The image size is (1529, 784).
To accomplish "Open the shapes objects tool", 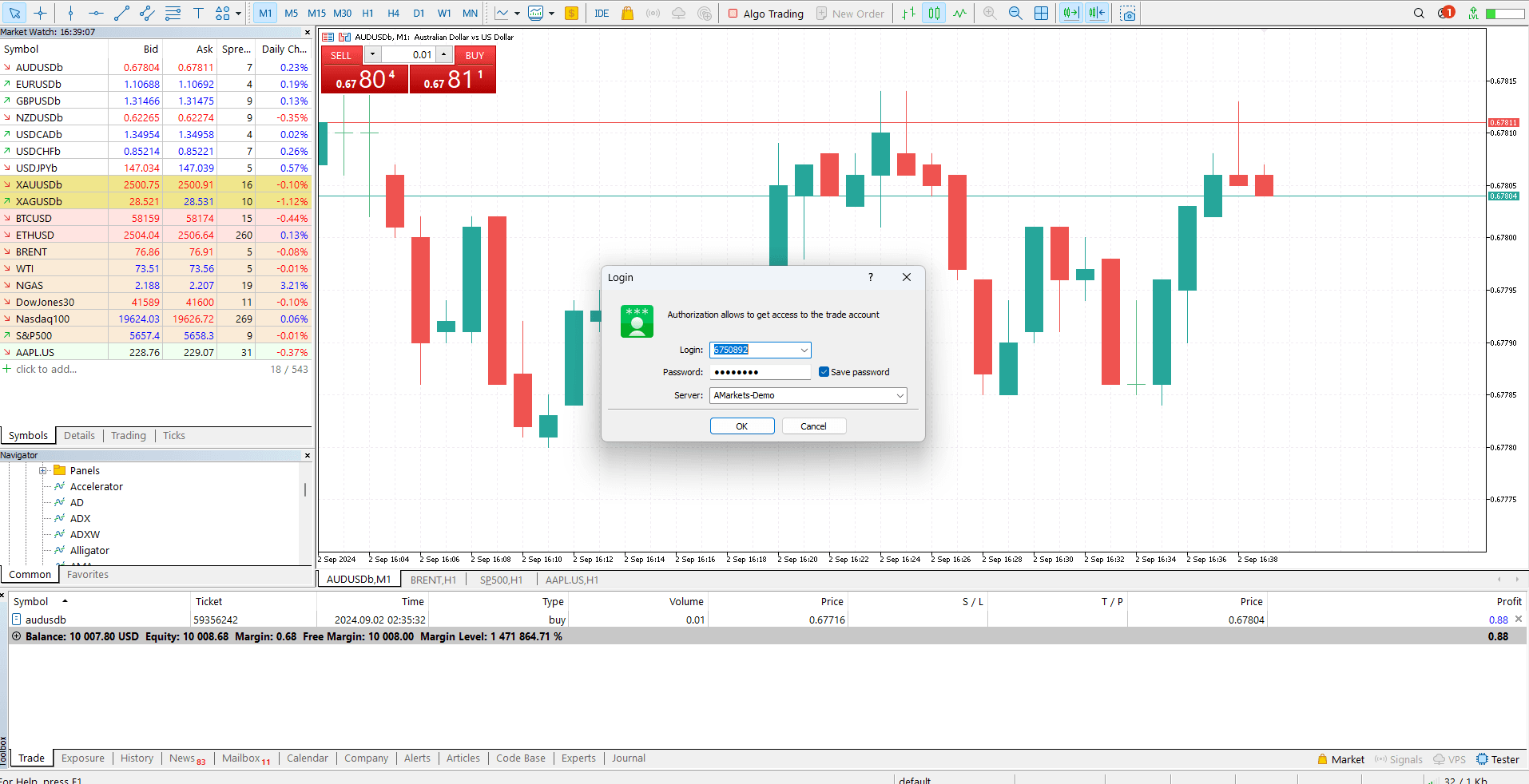I will point(223,13).
